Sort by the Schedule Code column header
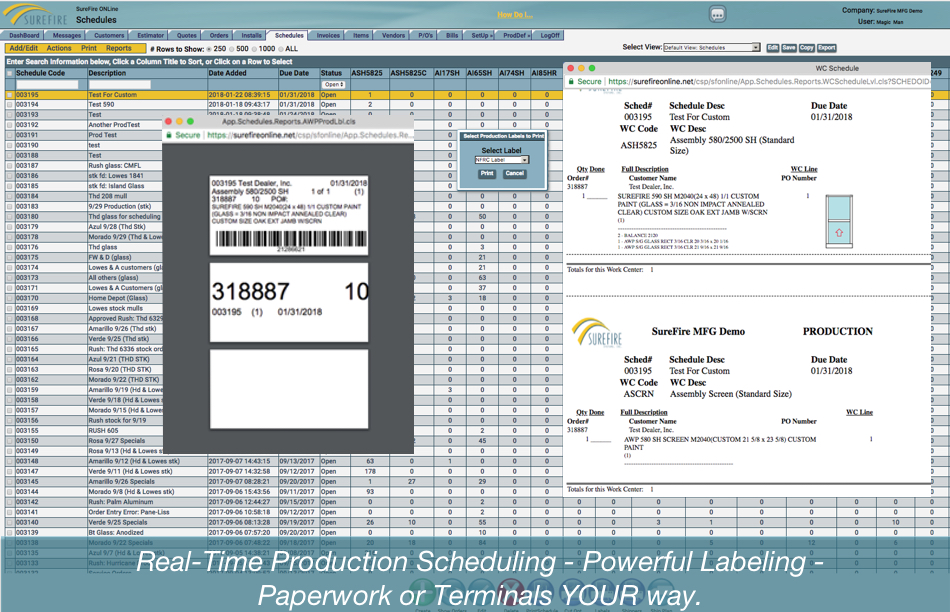950x612 pixels. (x=41, y=73)
